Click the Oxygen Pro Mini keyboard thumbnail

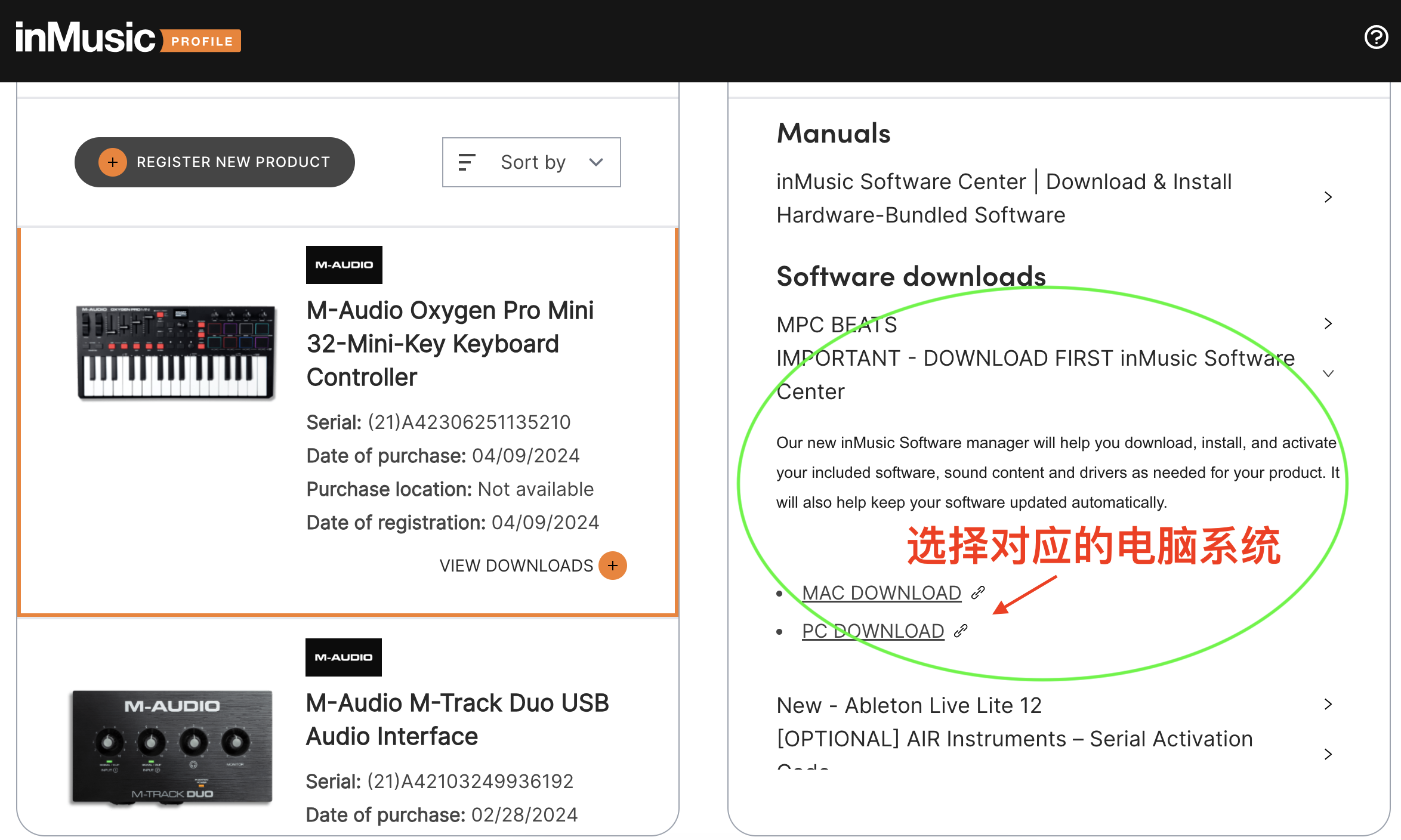177,352
